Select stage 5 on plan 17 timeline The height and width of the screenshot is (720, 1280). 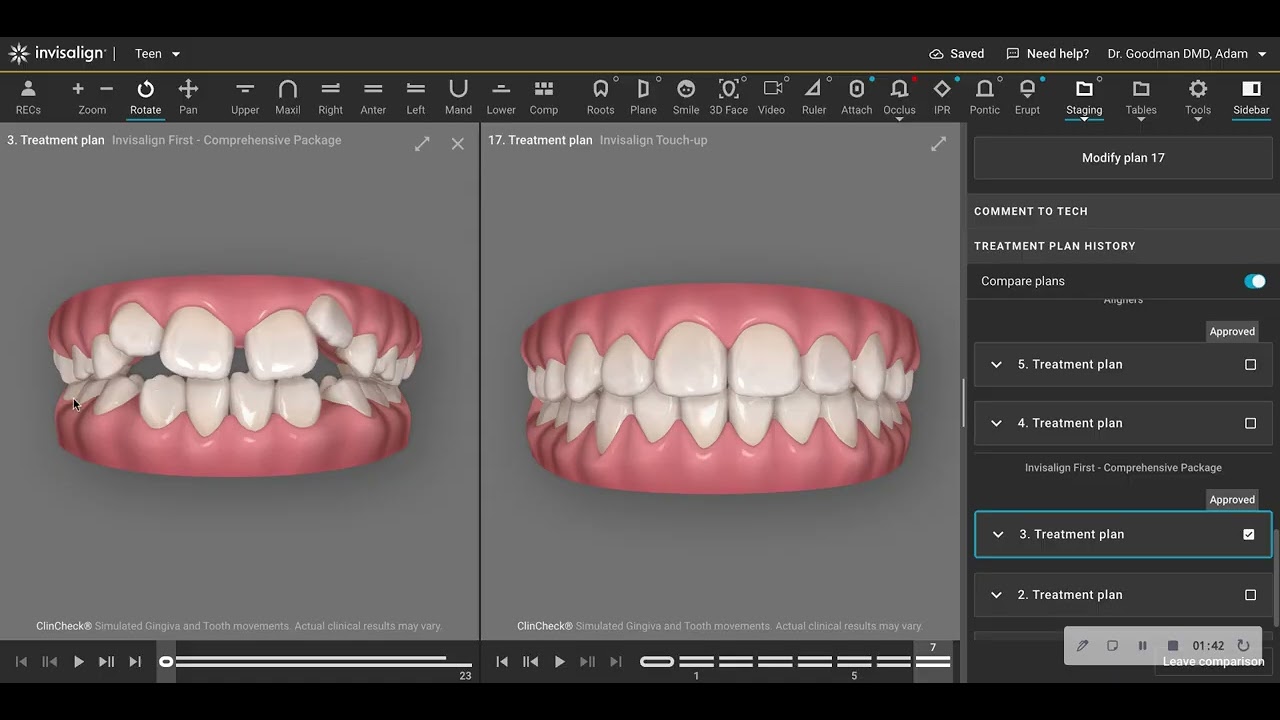coord(854,662)
